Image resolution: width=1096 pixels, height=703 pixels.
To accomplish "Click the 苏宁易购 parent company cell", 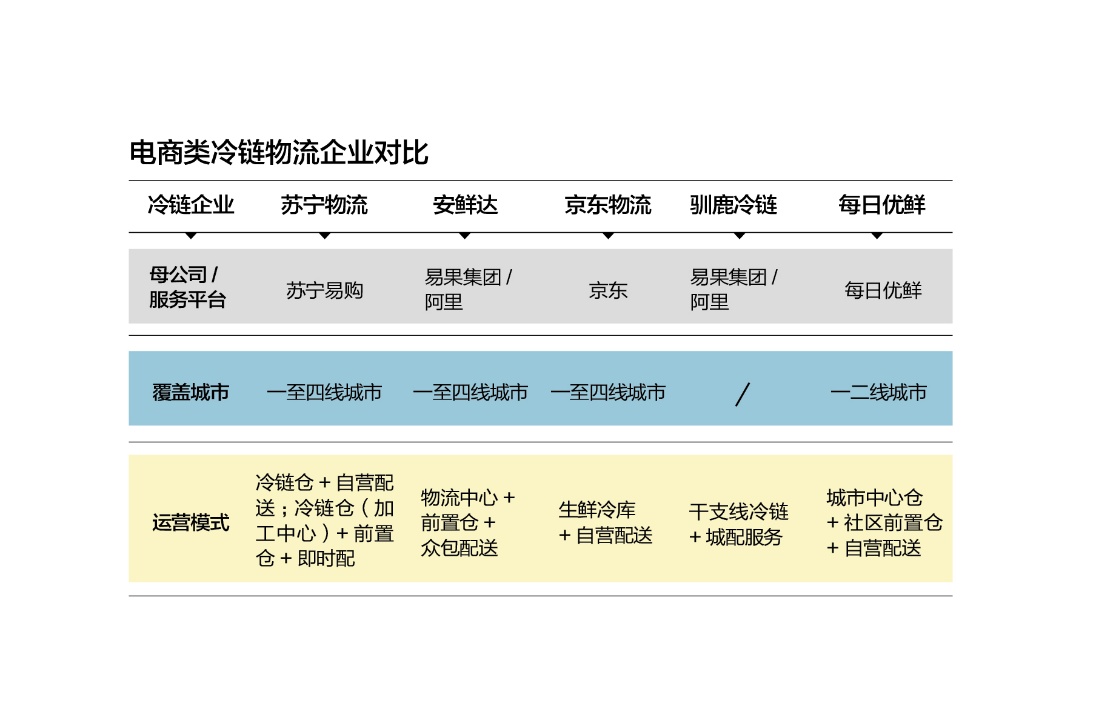I will tap(324, 290).
